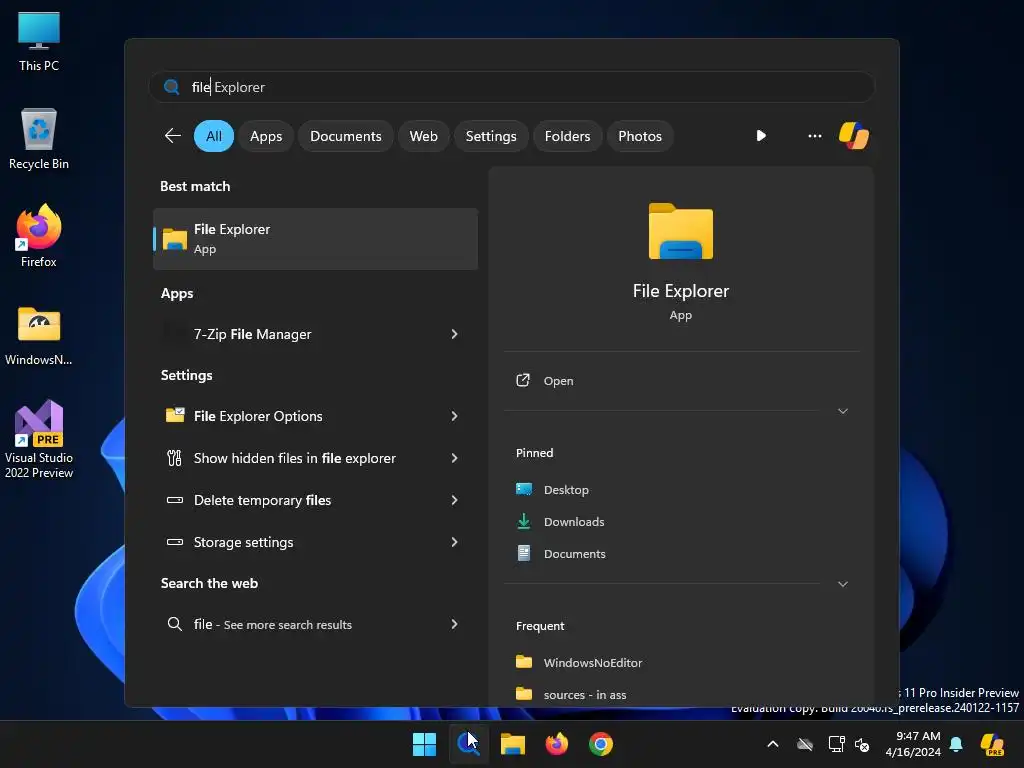This screenshot has width=1024, height=768.
Task: Open the clock and date flyout
Action: [913, 744]
